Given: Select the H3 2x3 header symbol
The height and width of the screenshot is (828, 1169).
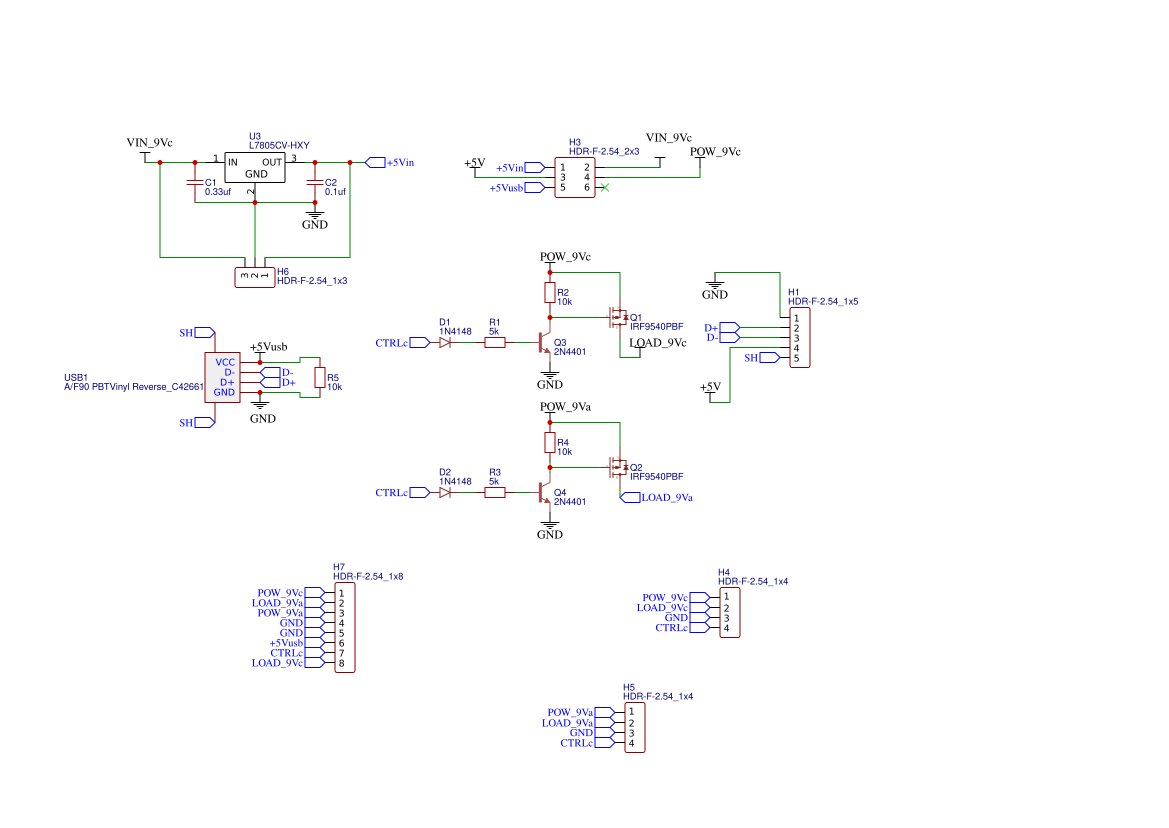Looking at the screenshot, I should [x=574, y=178].
